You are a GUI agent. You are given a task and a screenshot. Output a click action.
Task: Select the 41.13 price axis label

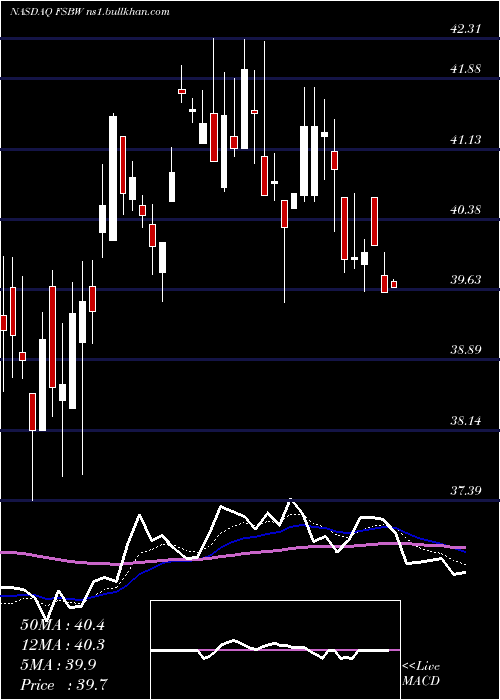pos(465,140)
